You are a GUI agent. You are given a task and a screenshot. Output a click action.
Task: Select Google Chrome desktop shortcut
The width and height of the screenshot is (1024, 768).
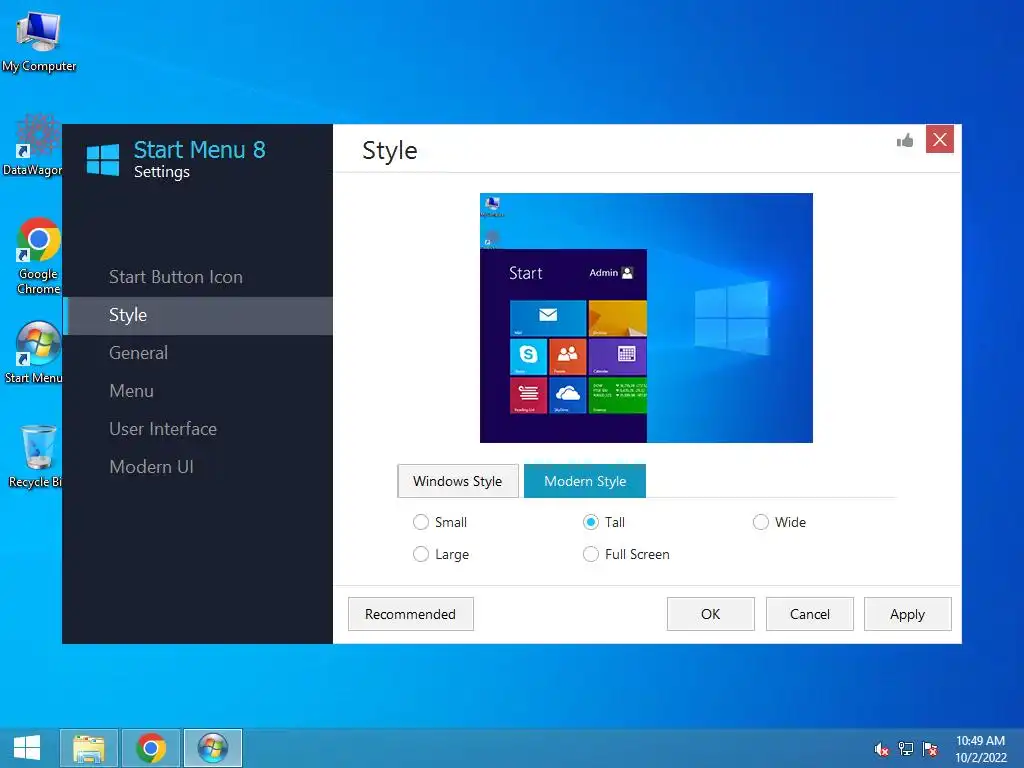39,256
